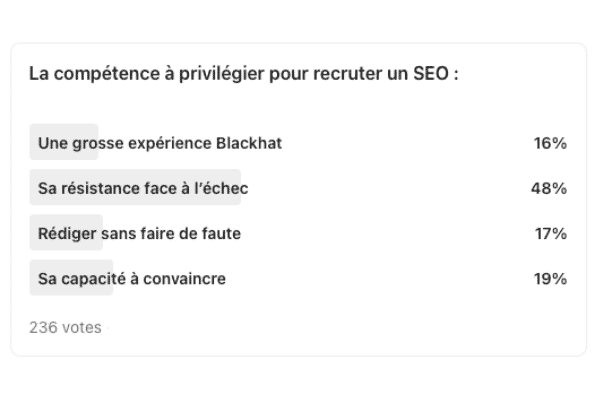Click the gray progress bar behind 'Une grosse'

click(x=64, y=142)
